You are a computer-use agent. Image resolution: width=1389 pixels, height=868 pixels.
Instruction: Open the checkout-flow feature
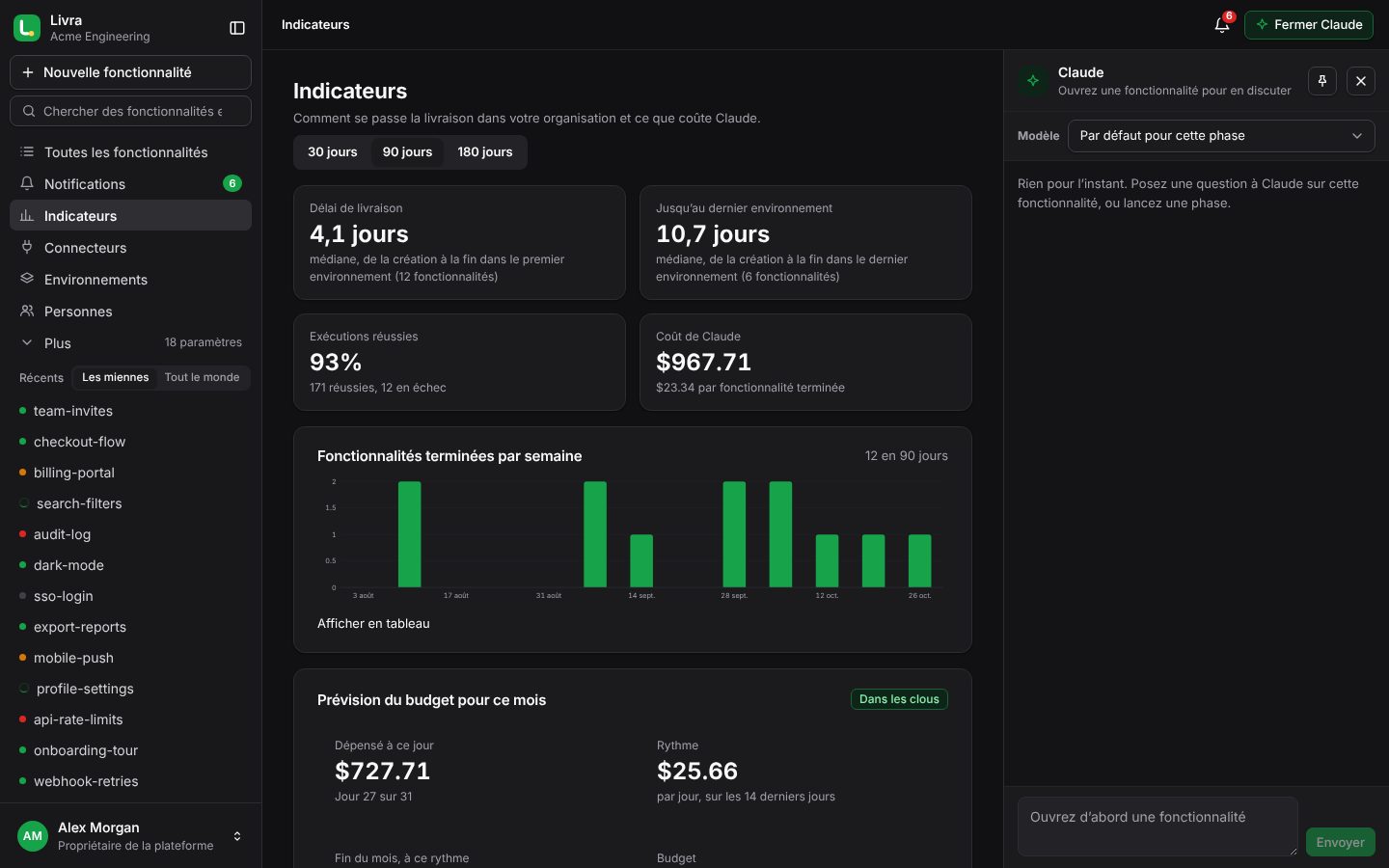click(x=130, y=442)
